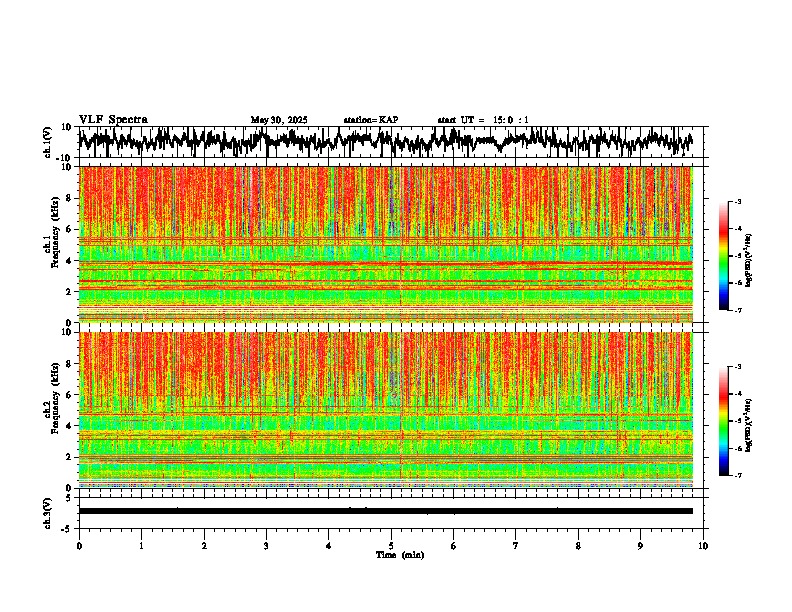Click the ch.3(V) axis label
Image resolution: width=792 pixels, height=612 pixels.
[48, 513]
